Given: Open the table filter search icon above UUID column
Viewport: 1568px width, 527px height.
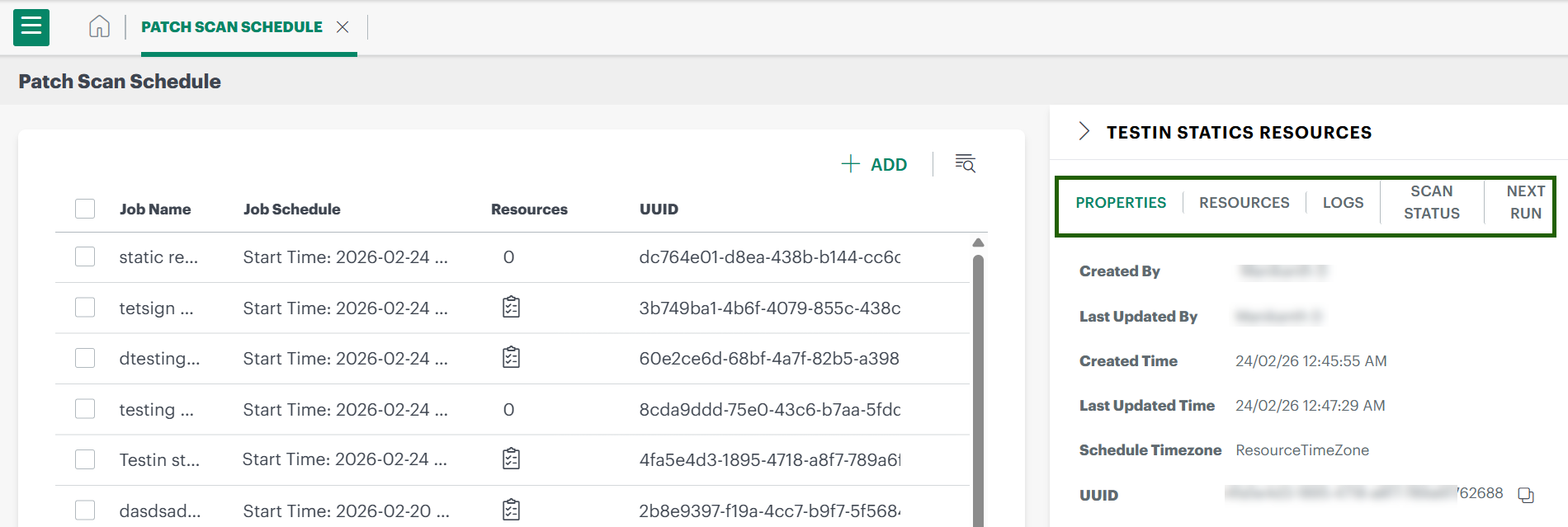Looking at the screenshot, I should pyautogui.click(x=964, y=164).
